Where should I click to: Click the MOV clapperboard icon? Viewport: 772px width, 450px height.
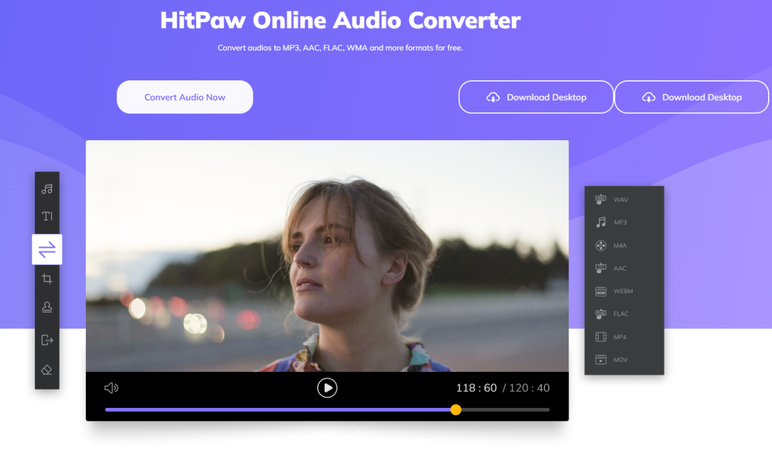pyautogui.click(x=601, y=359)
